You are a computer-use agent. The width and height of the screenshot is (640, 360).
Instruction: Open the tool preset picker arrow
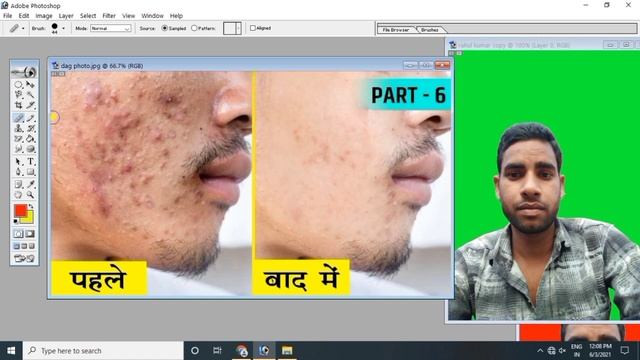click(x=23, y=29)
